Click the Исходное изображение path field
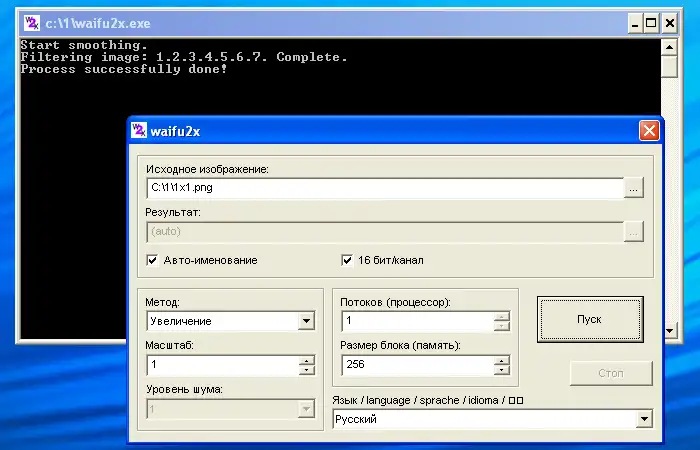The height and width of the screenshot is (450, 700). click(385, 188)
